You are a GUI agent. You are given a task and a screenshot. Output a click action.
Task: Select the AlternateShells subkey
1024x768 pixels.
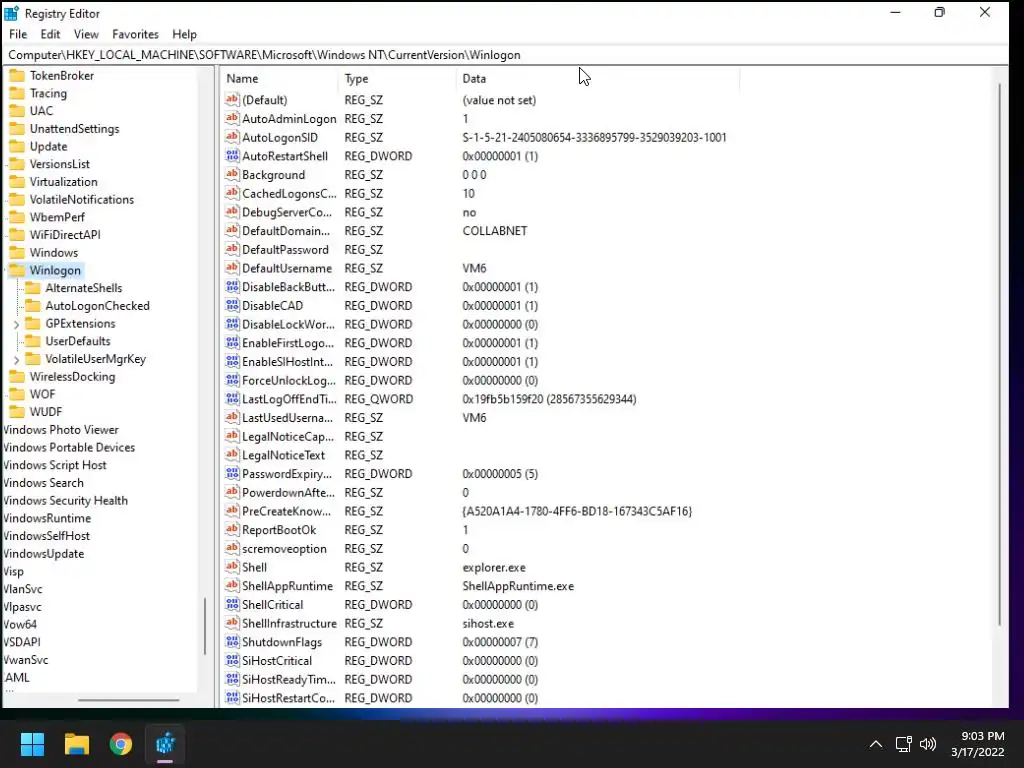click(84, 288)
